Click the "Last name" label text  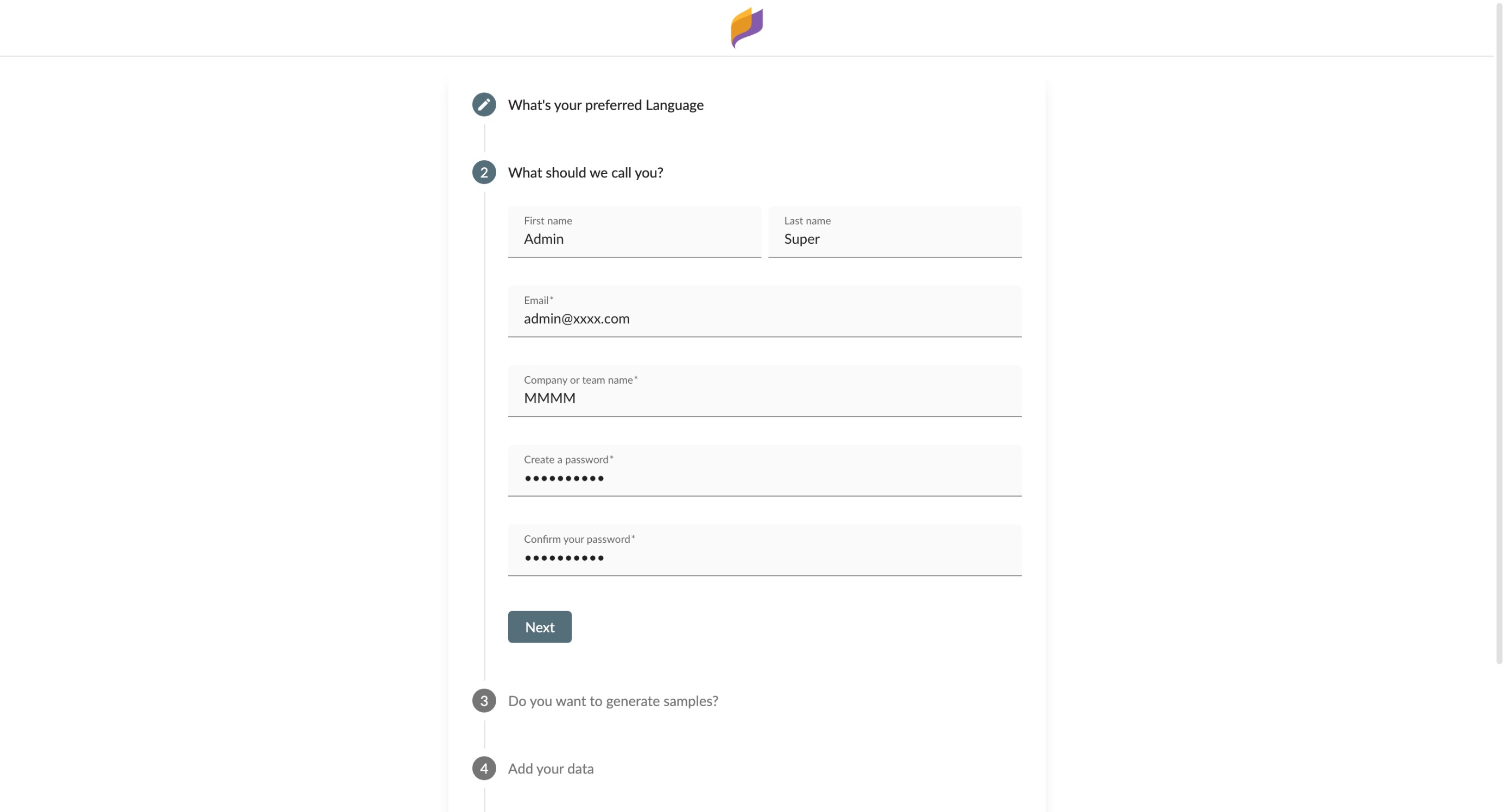807,221
